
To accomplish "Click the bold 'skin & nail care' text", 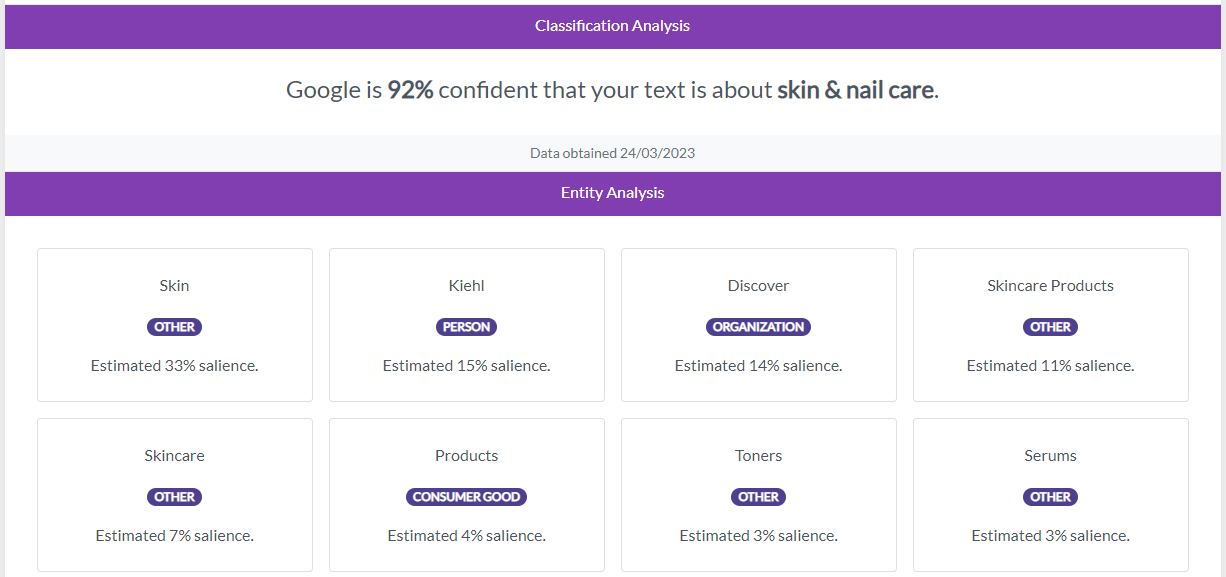I will (856, 90).
